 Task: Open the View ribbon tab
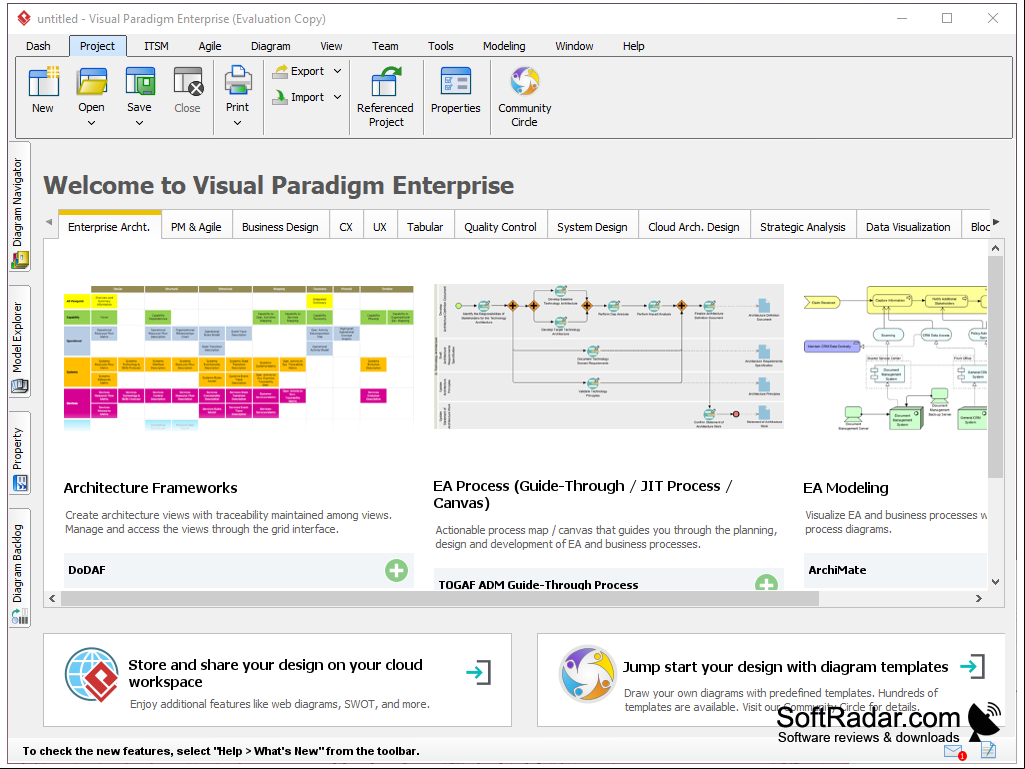click(331, 46)
